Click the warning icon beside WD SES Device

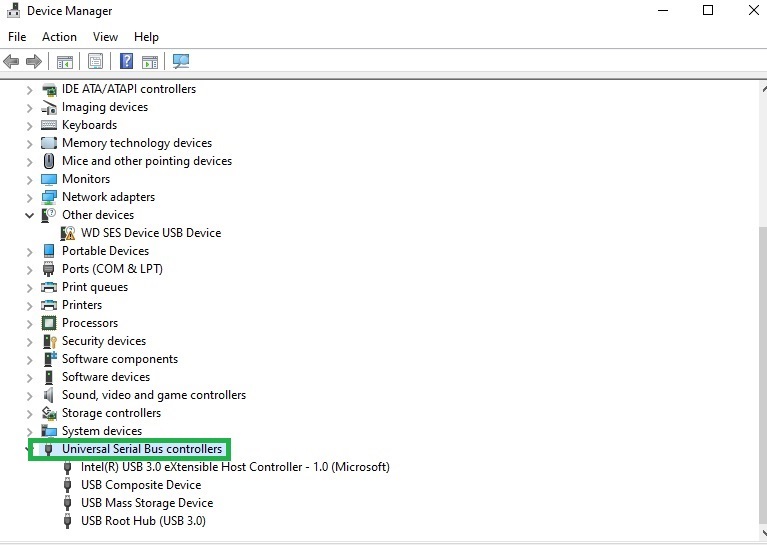pos(68,233)
